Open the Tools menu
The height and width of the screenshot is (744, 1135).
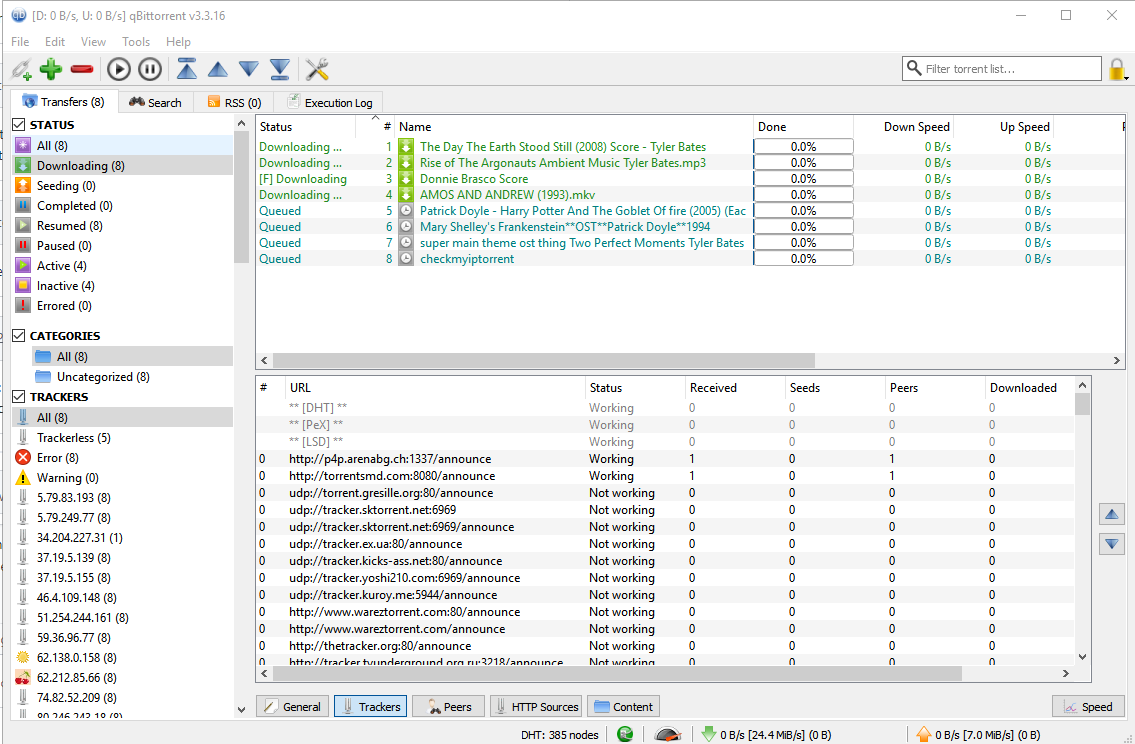point(136,42)
